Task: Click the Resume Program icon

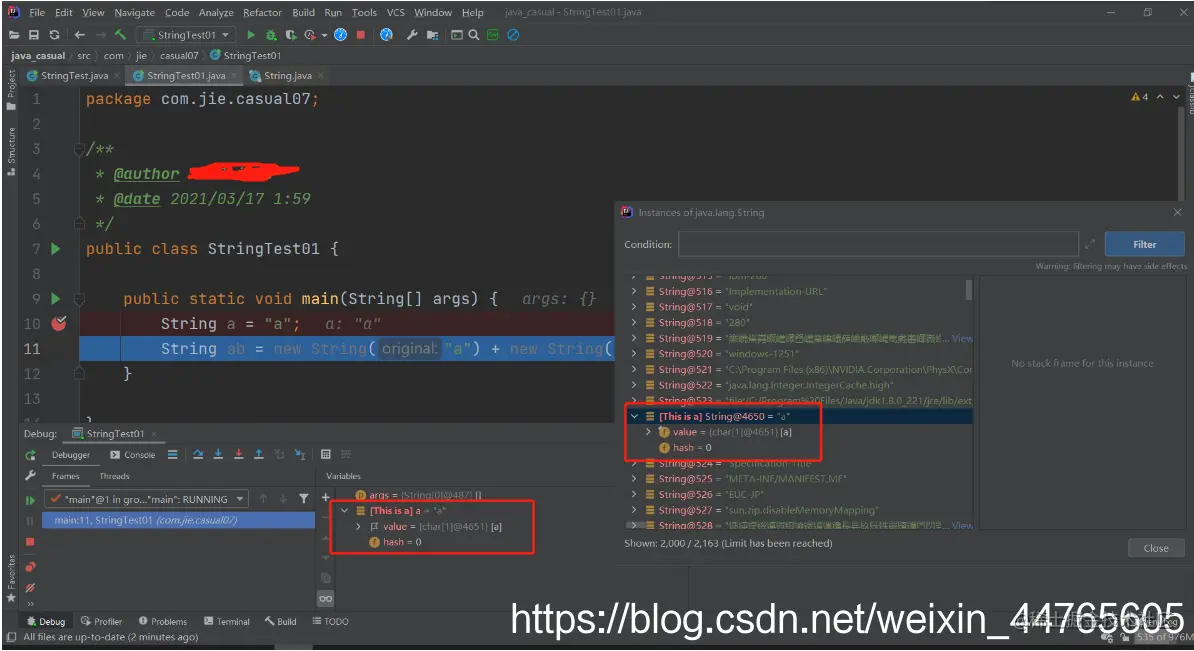Action: pyautogui.click(x=30, y=500)
